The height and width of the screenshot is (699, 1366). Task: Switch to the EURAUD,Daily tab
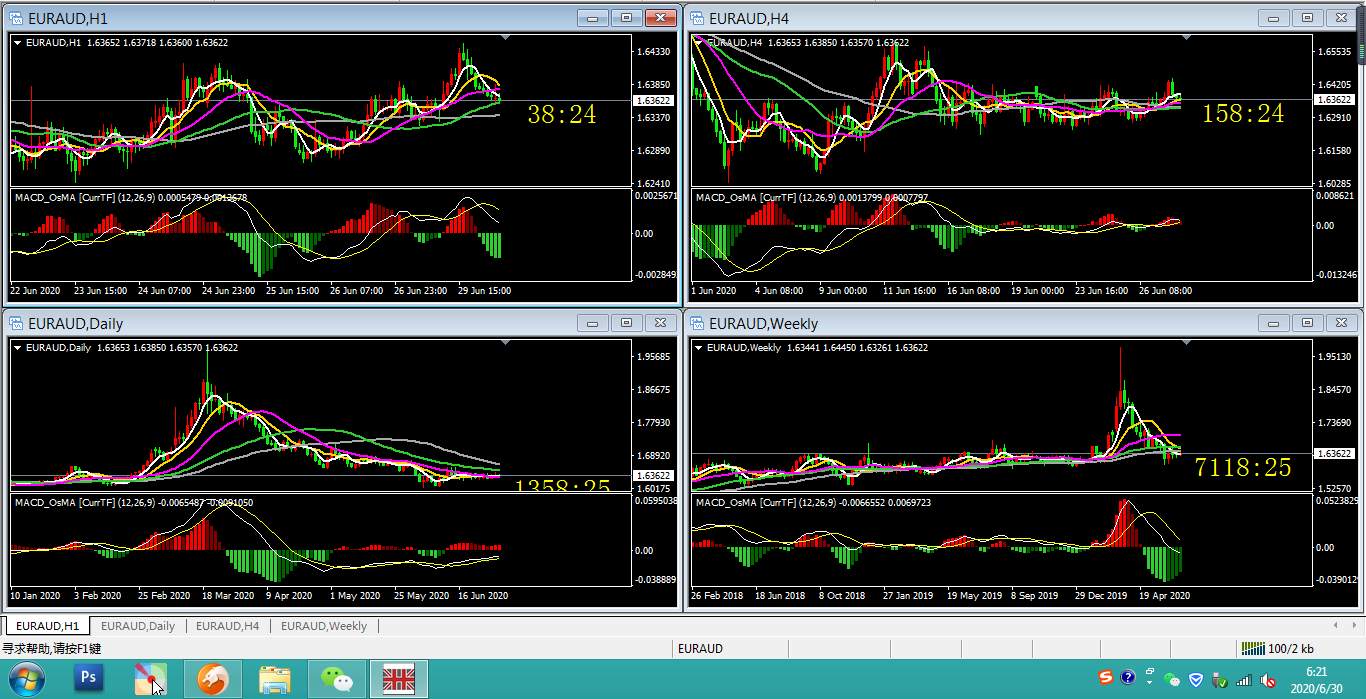tap(137, 626)
